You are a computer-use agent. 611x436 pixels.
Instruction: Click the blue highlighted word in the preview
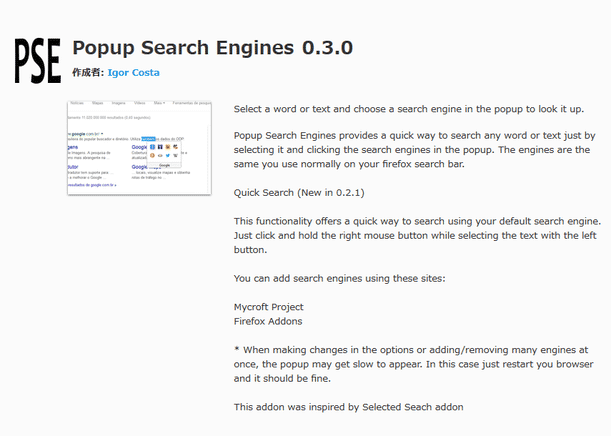click(148, 139)
